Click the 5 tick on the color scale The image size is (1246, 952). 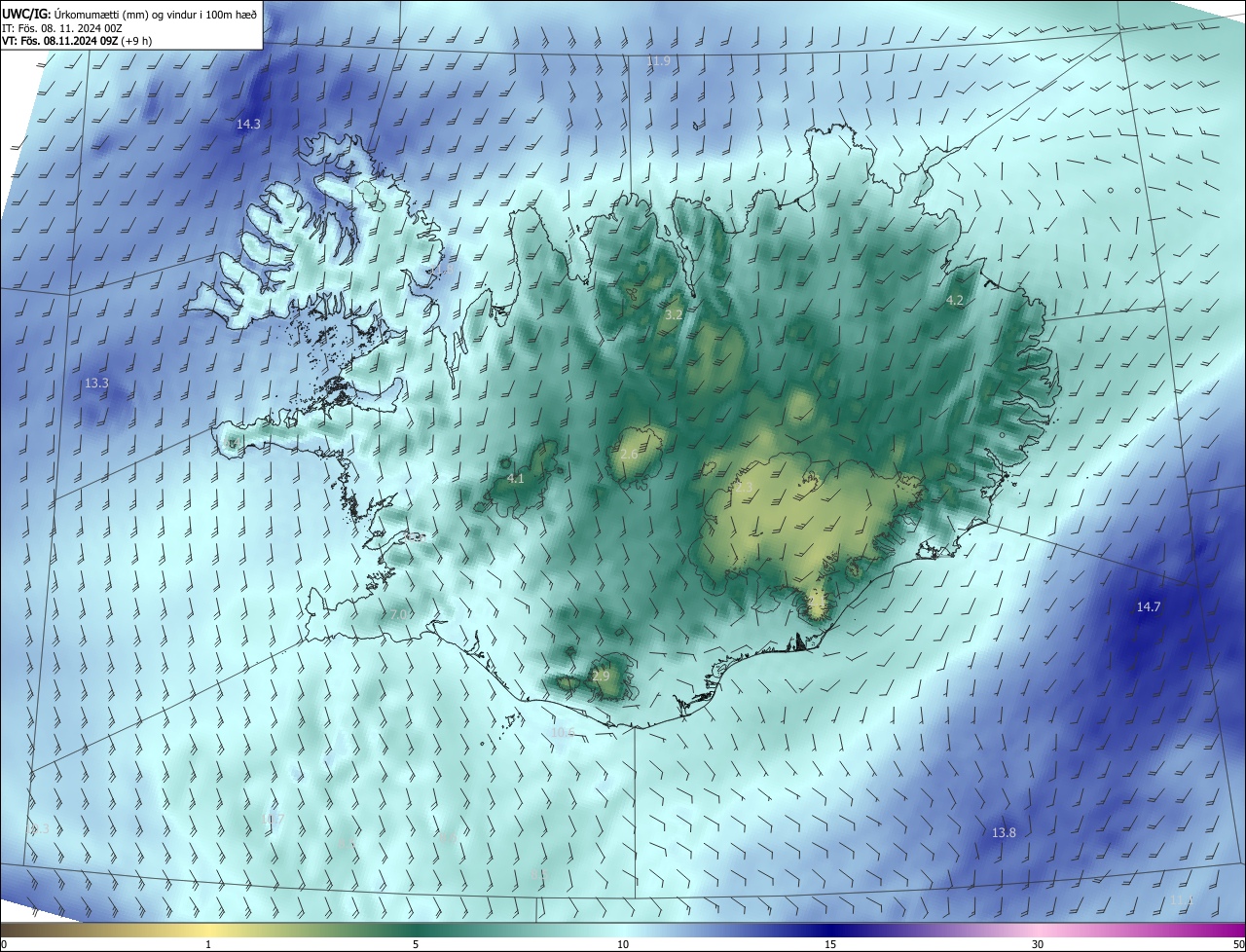[x=416, y=944]
